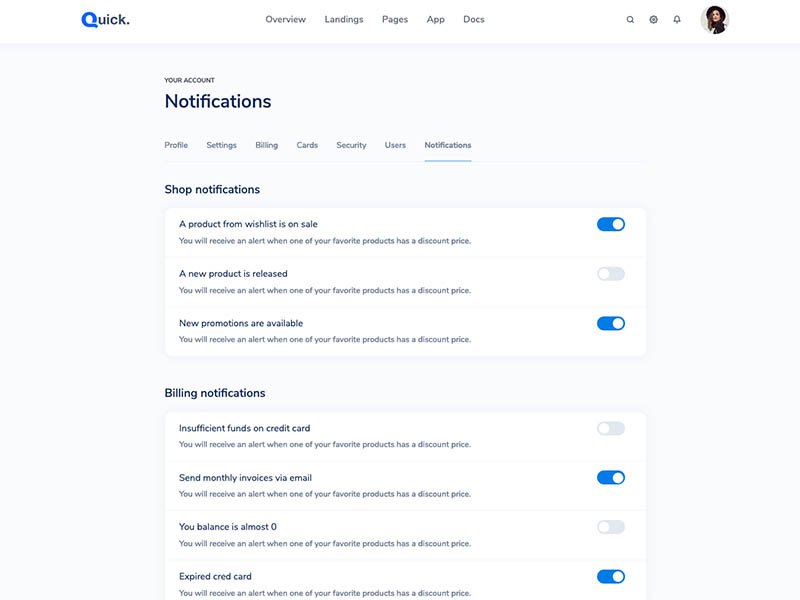Toggle send monthly invoices via email
Image resolution: width=800 pixels, height=600 pixels.
(x=611, y=478)
